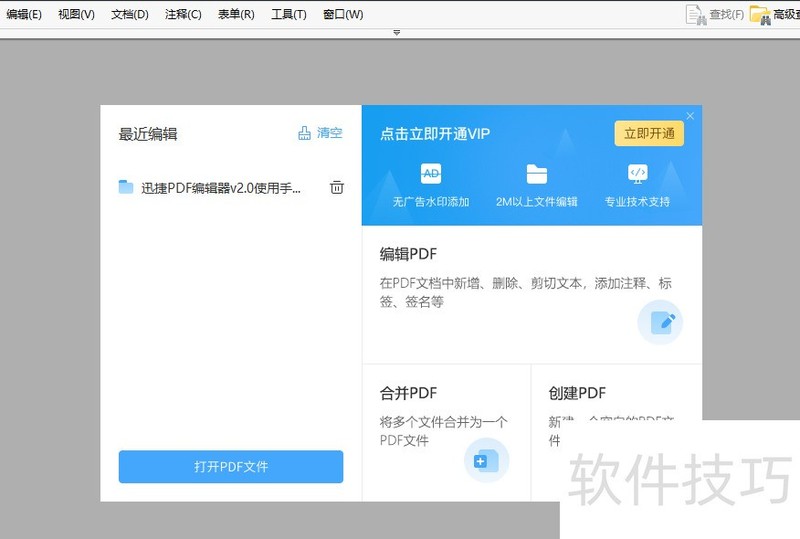Click the 专业技术支持 monitor icon
The image size is (800, 539).
coord(638,174)
